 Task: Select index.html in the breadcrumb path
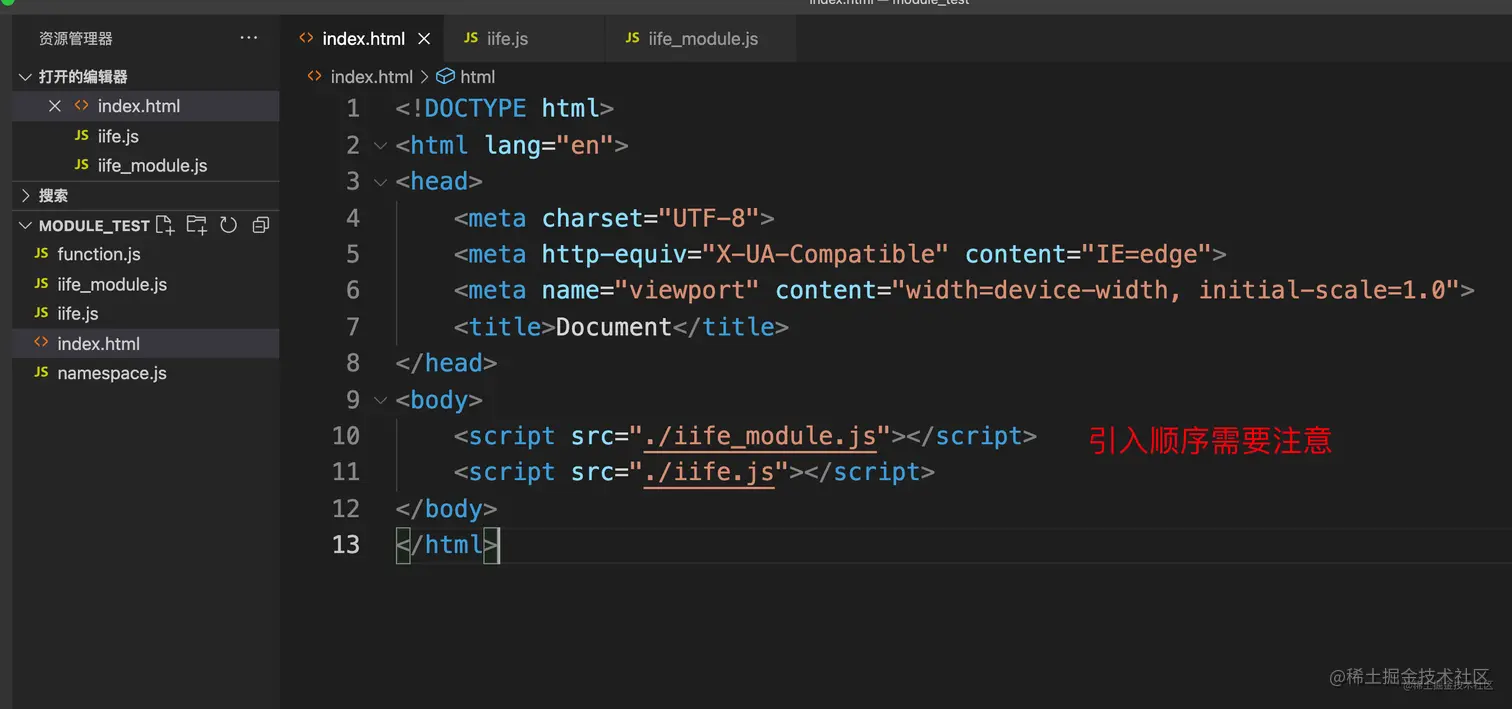(371, 76)
